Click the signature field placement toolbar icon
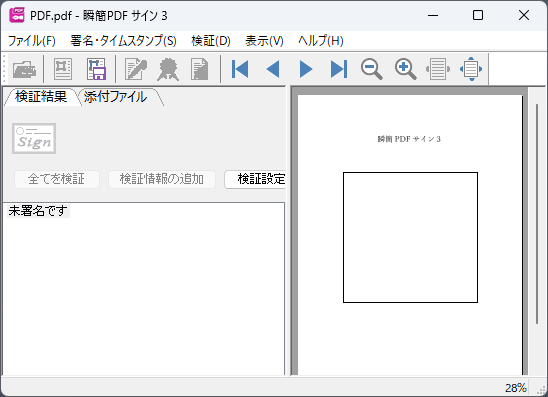 tap(63, 69)
